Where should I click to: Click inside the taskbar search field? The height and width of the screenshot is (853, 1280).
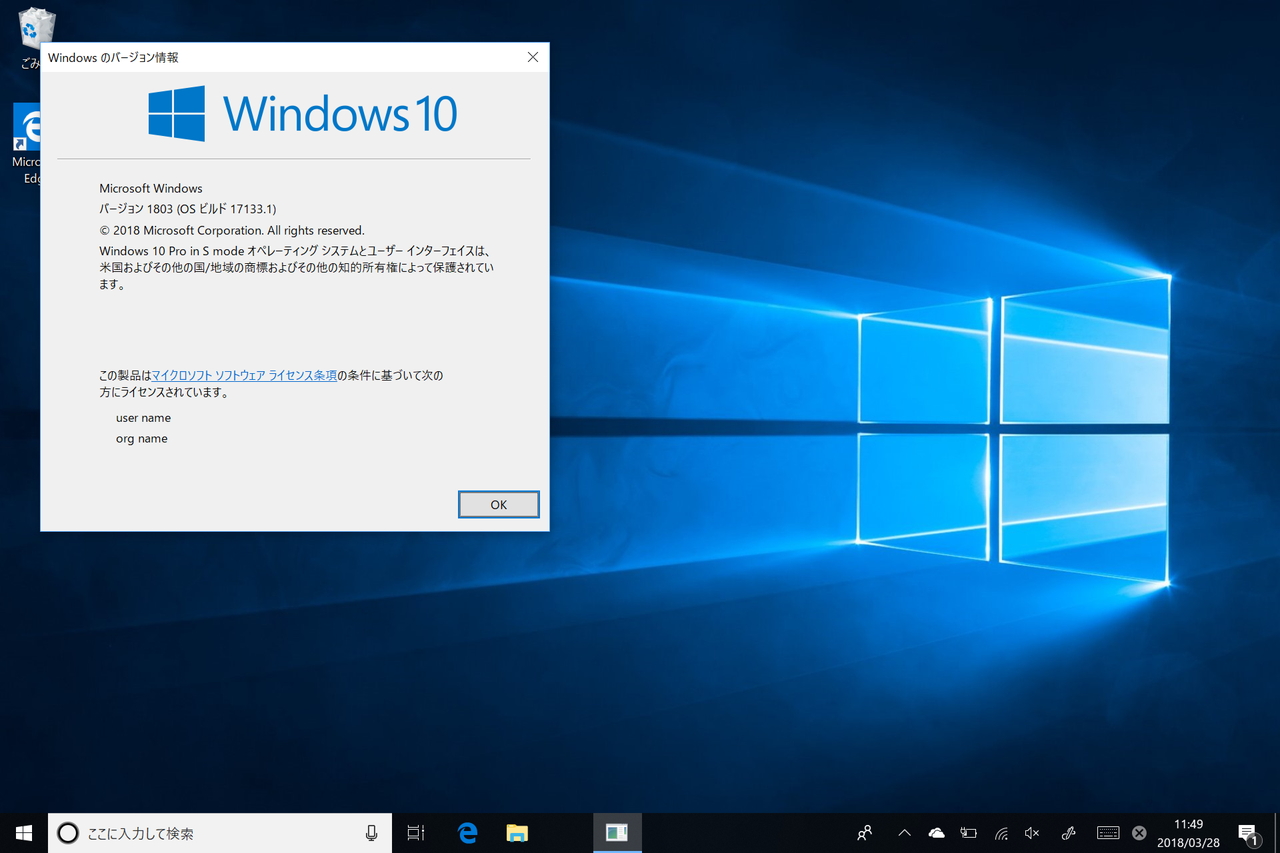[x=200, y=832]
